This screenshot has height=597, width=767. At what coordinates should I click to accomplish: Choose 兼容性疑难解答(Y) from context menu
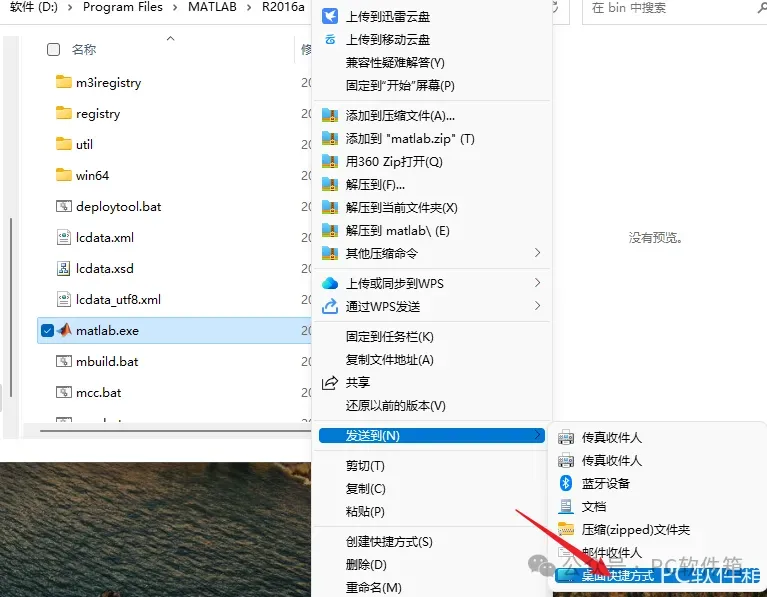click(395, 63)
